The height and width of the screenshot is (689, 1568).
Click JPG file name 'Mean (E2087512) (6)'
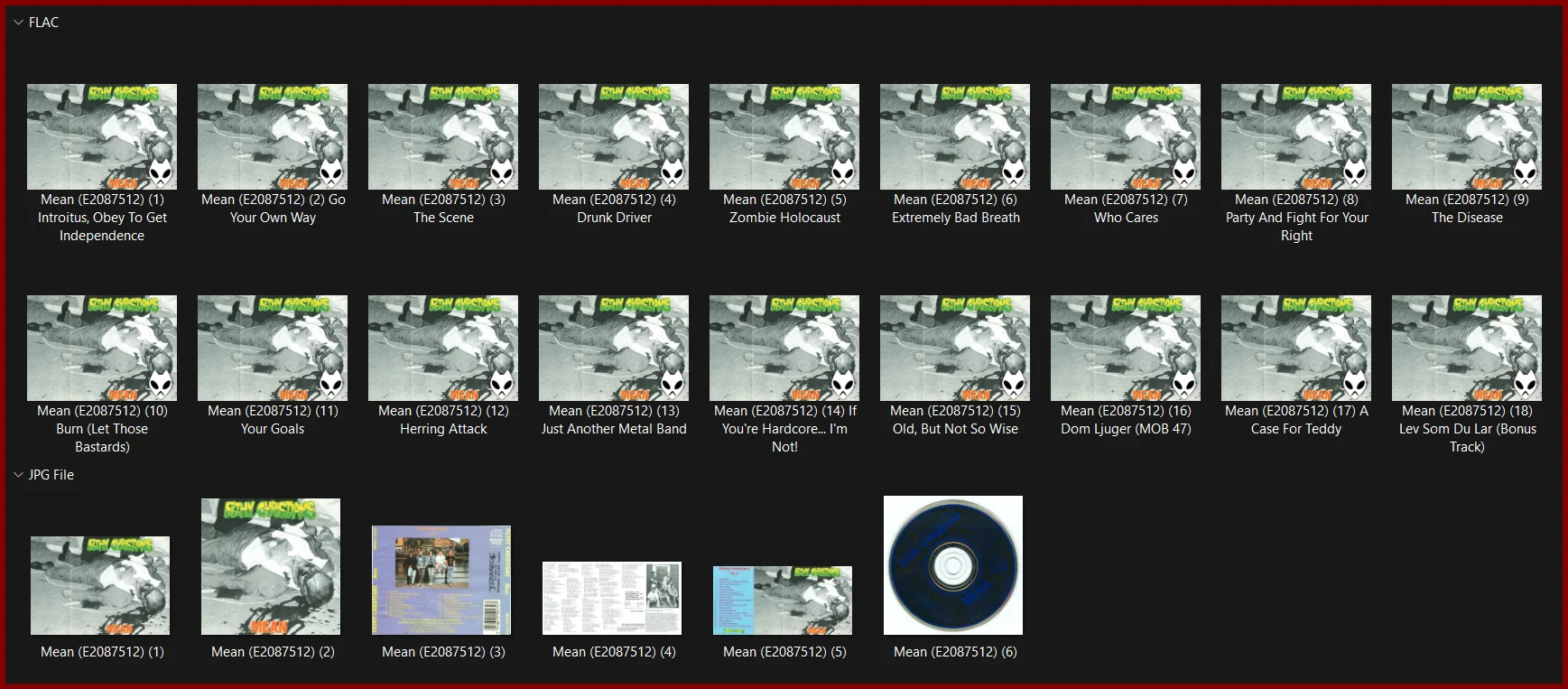click(955, 652)
